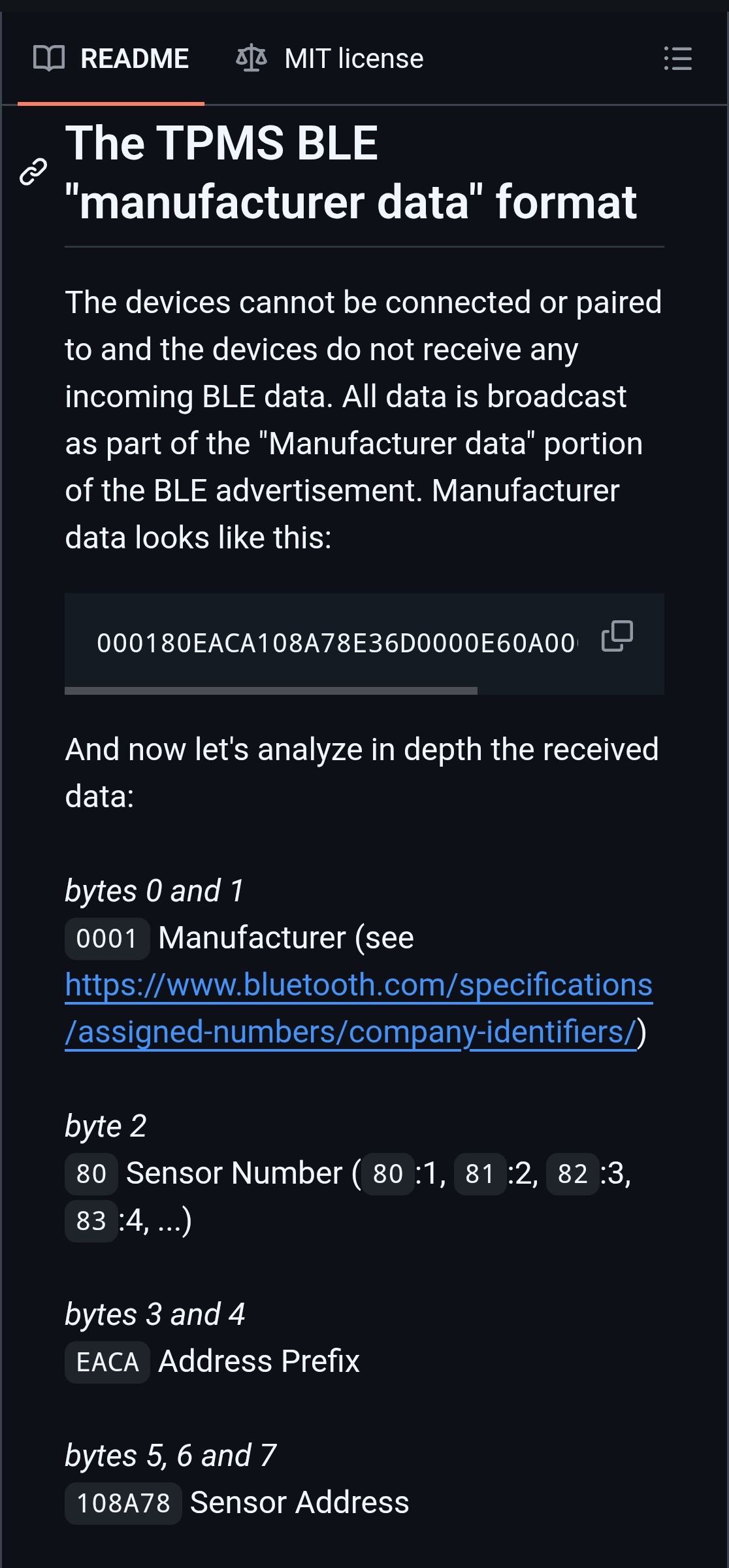Viewport: 729px width, 1568px height.
Task: Click the 83 sensor code snippet
Action: point(91,1221)
